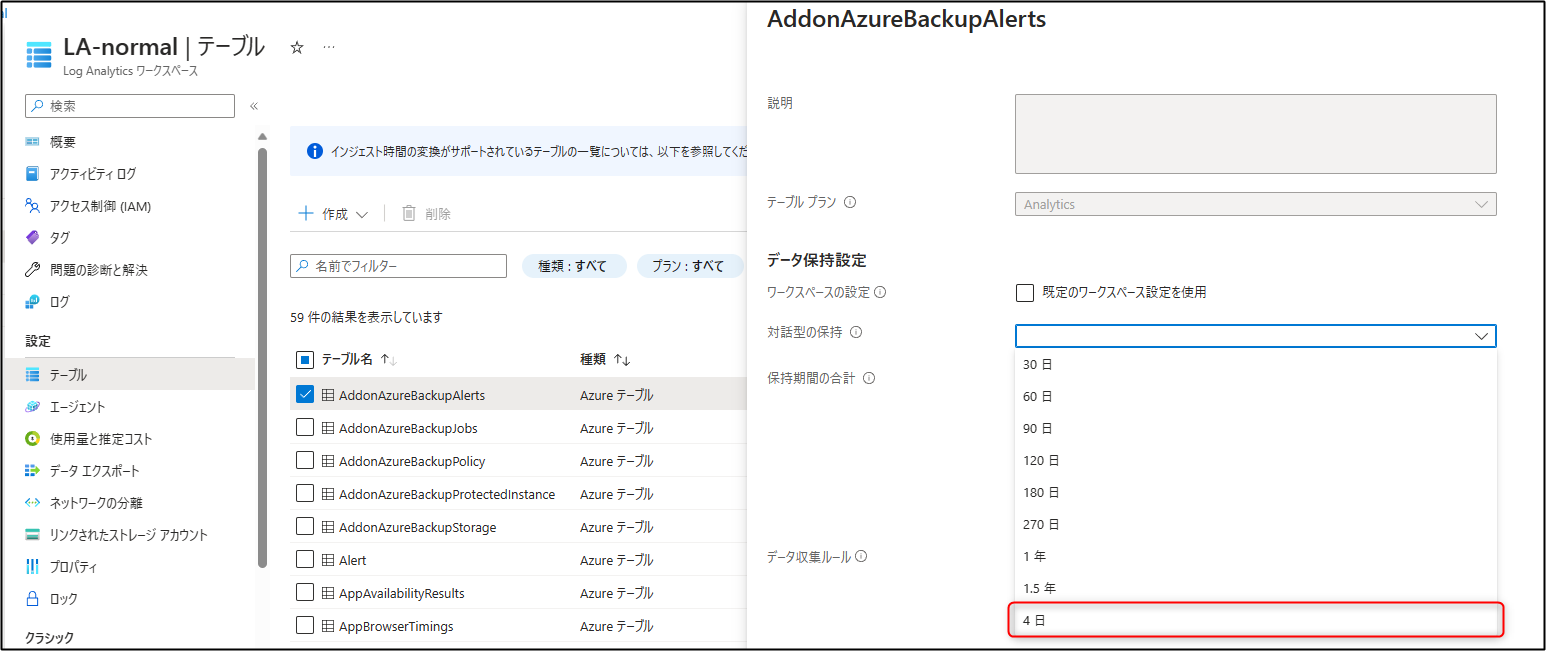The image size is (1546, 651).
Task: Toggle the select-all tables checkbox in header
Action: [306, 359]
